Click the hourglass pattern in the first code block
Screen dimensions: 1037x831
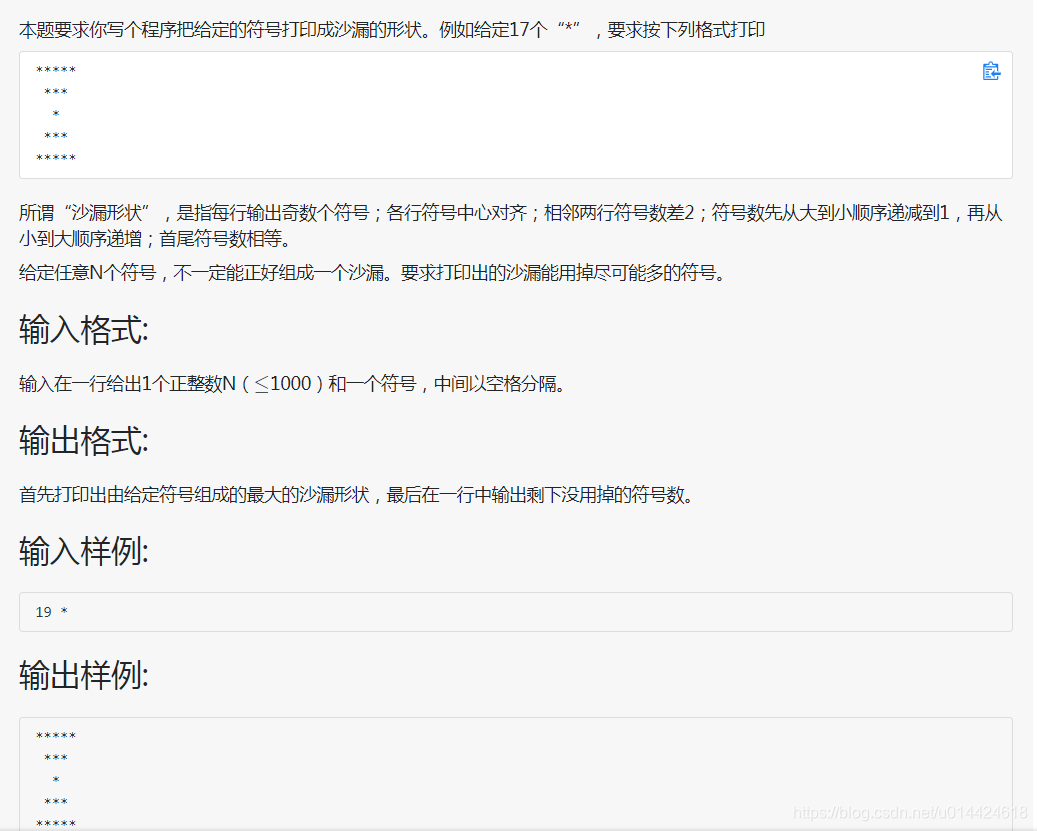(x=56, y=114)
